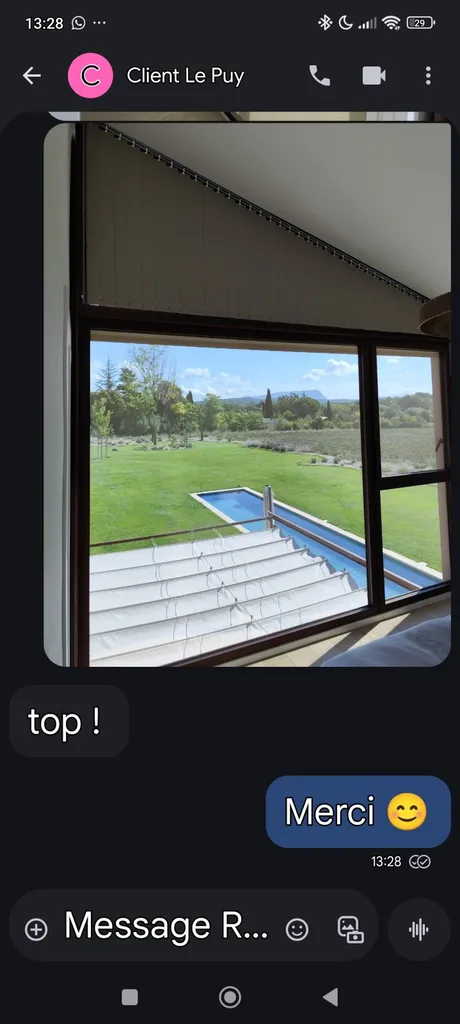Open the gallery and camera attach icon
Screen dimensions: 460x1024
coord(350,929)
